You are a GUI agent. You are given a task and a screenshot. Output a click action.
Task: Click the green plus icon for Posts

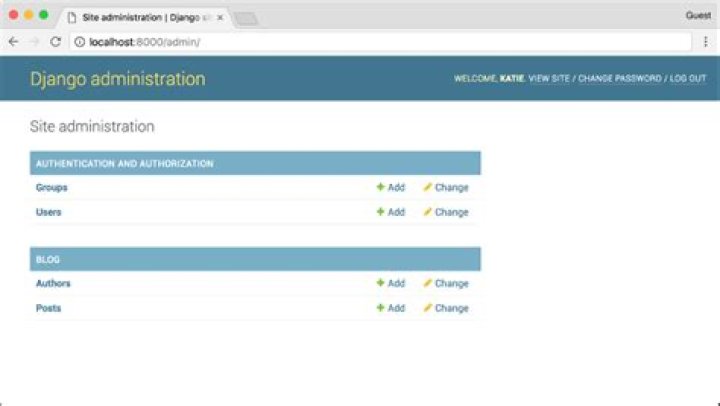coord(380,308)
